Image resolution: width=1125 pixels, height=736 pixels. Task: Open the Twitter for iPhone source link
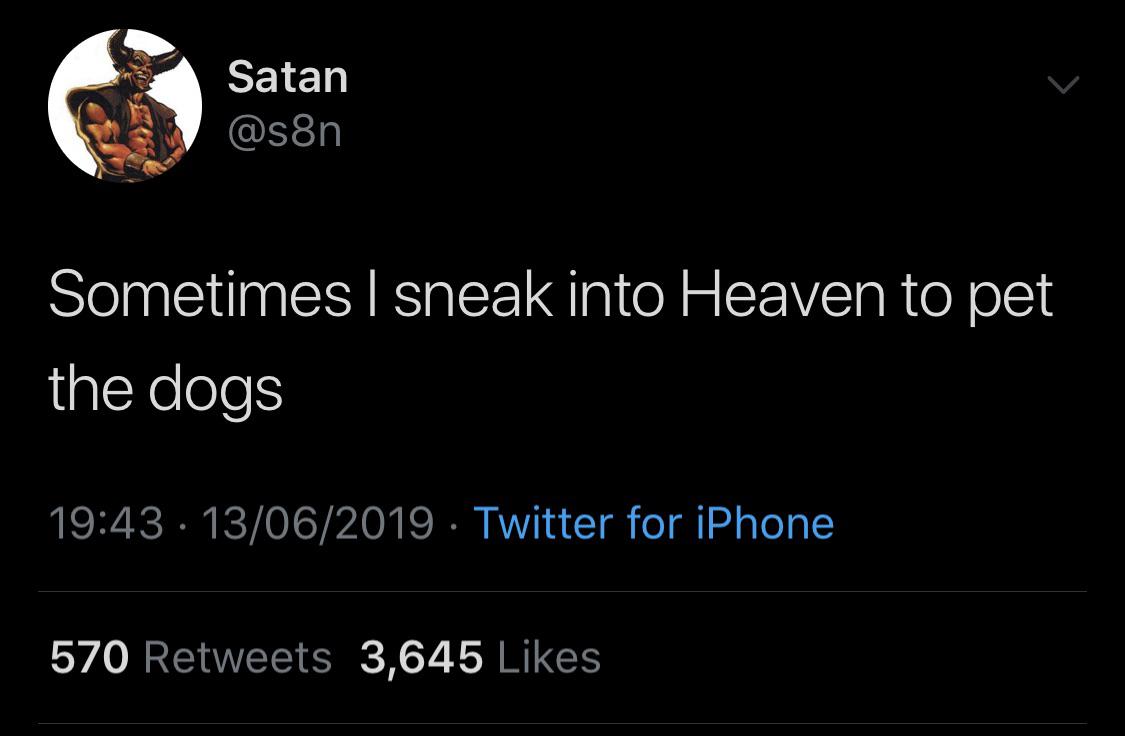652,523
